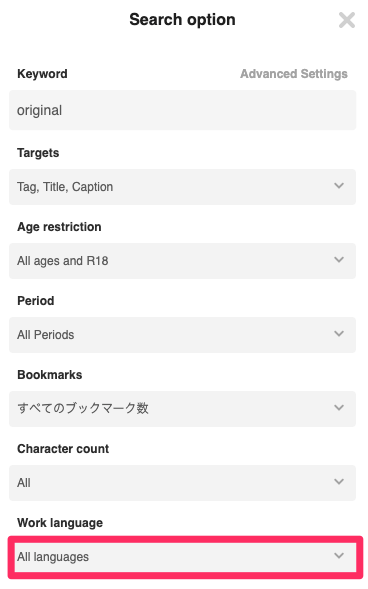Image resolution: width=368 pixels, height=589 pixels.
Task: Focus the Keyword field containing "original"
Action: tap(182, 110)
